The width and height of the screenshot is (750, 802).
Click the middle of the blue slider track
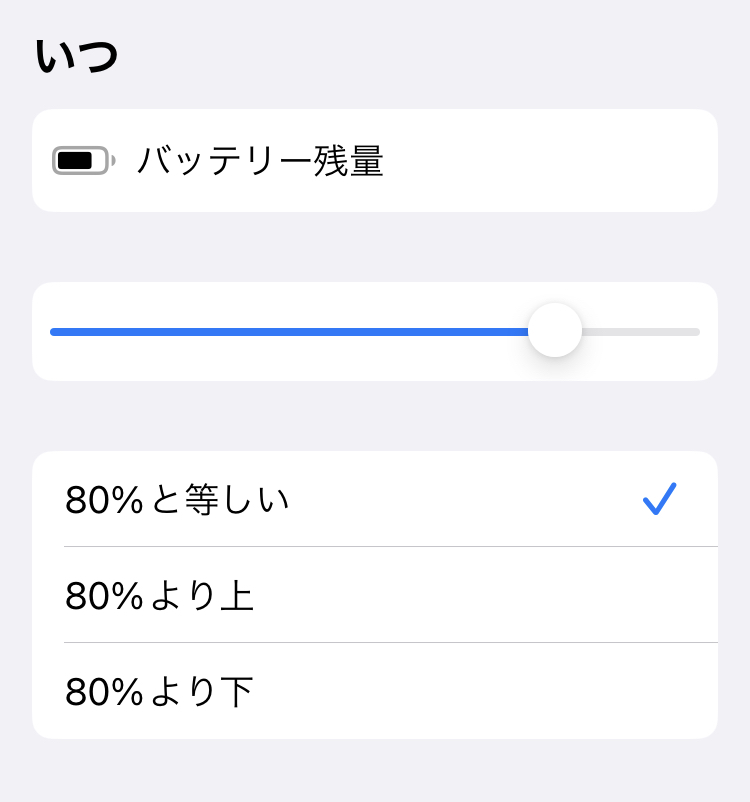pyautogui.click(x=290, y=331)
